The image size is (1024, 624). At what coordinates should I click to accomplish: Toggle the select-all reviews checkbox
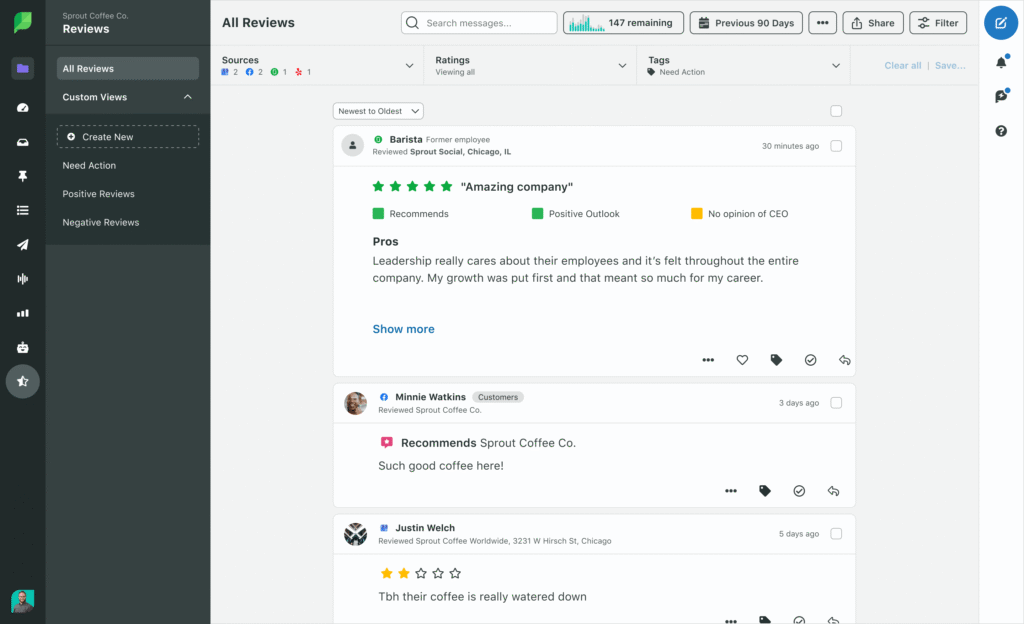pos(836,111)
